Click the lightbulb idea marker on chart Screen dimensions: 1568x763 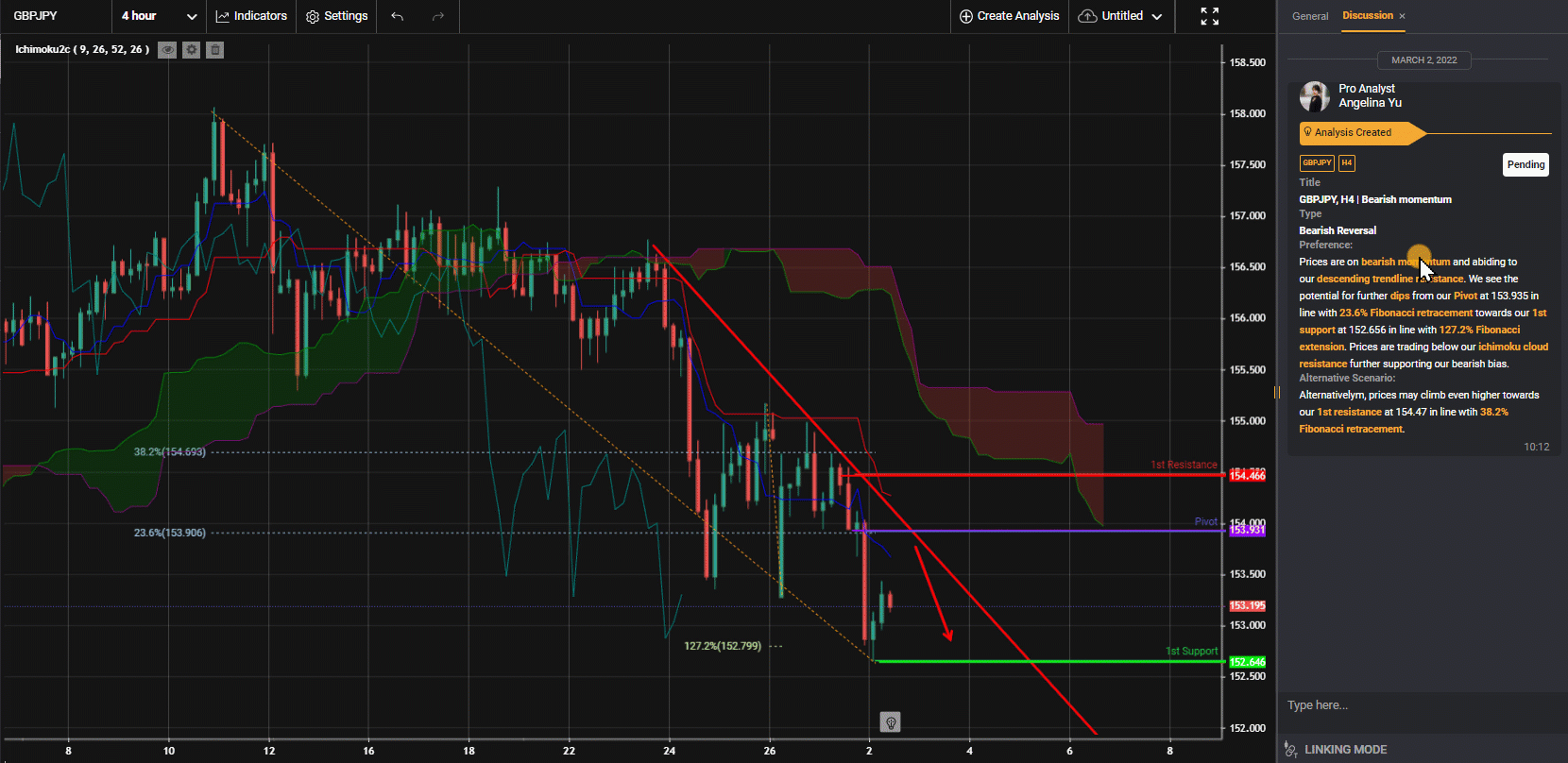click(890, 722)
